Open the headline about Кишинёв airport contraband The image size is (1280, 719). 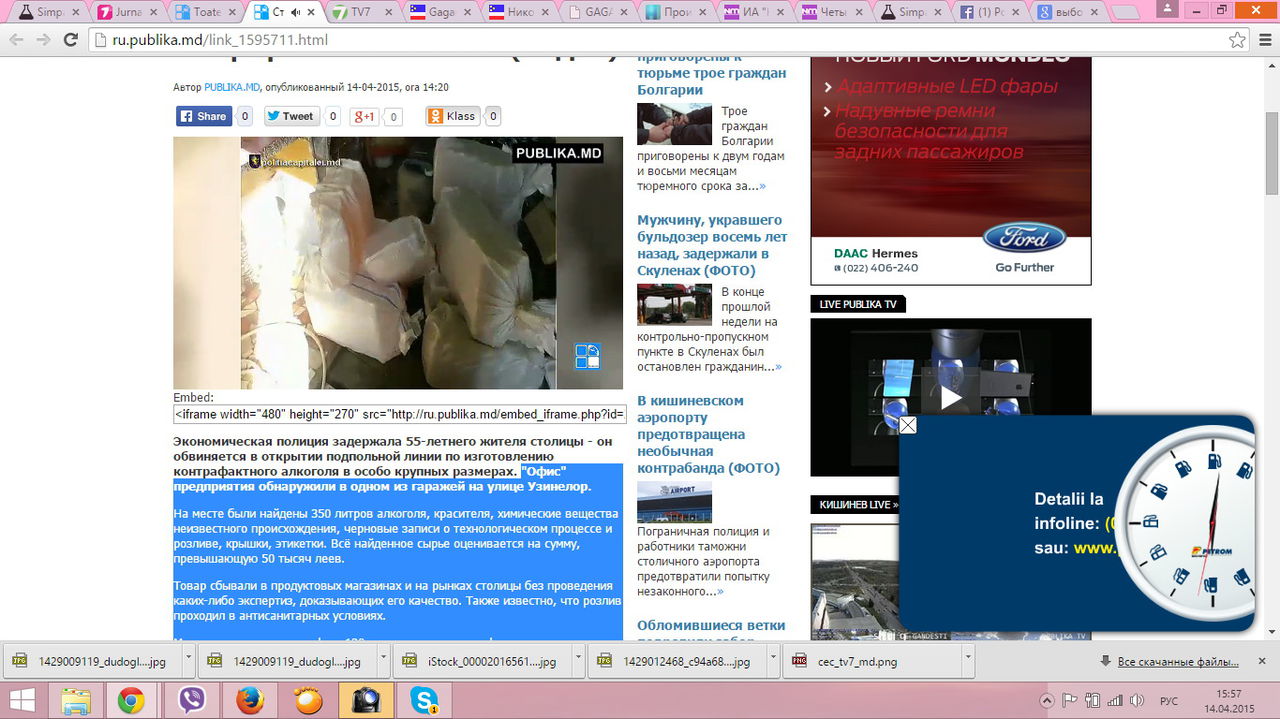[708, 434]
